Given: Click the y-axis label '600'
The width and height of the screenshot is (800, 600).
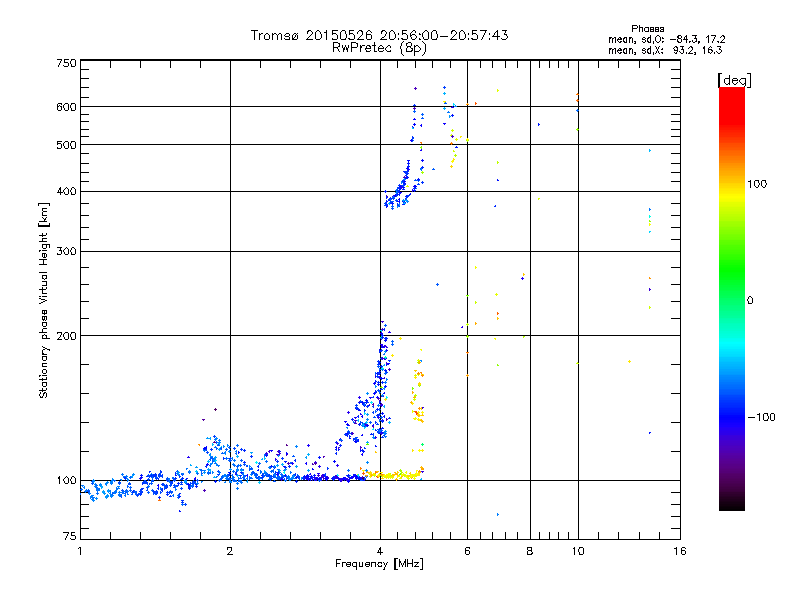Looking at the screenshot, I should 66,107.
